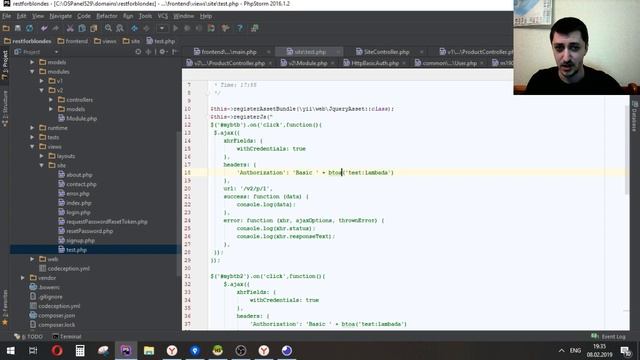
Task: Click the Replace icon in toolbar
Action: [x=120, y=28]
